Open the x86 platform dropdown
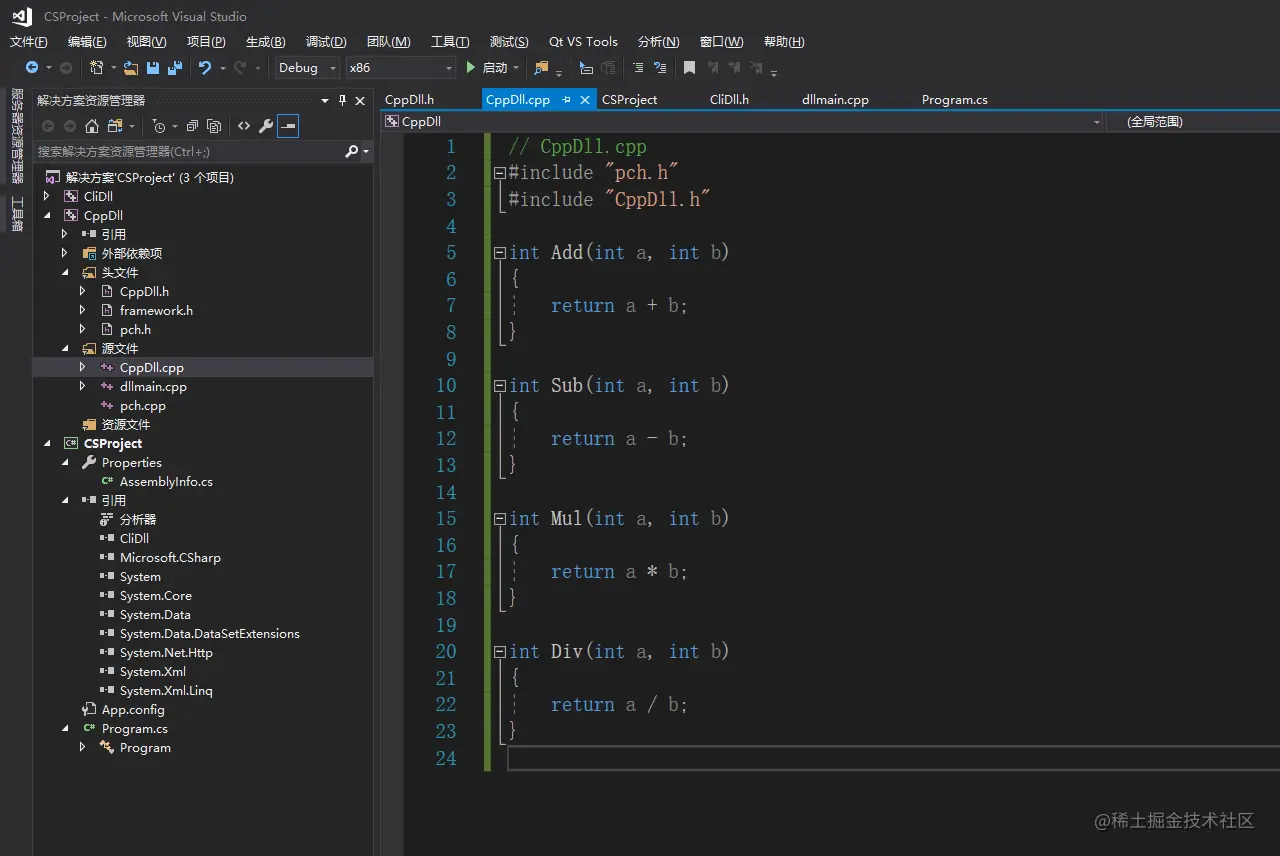This screenshot has width=1280, height=856. (400, 68)
